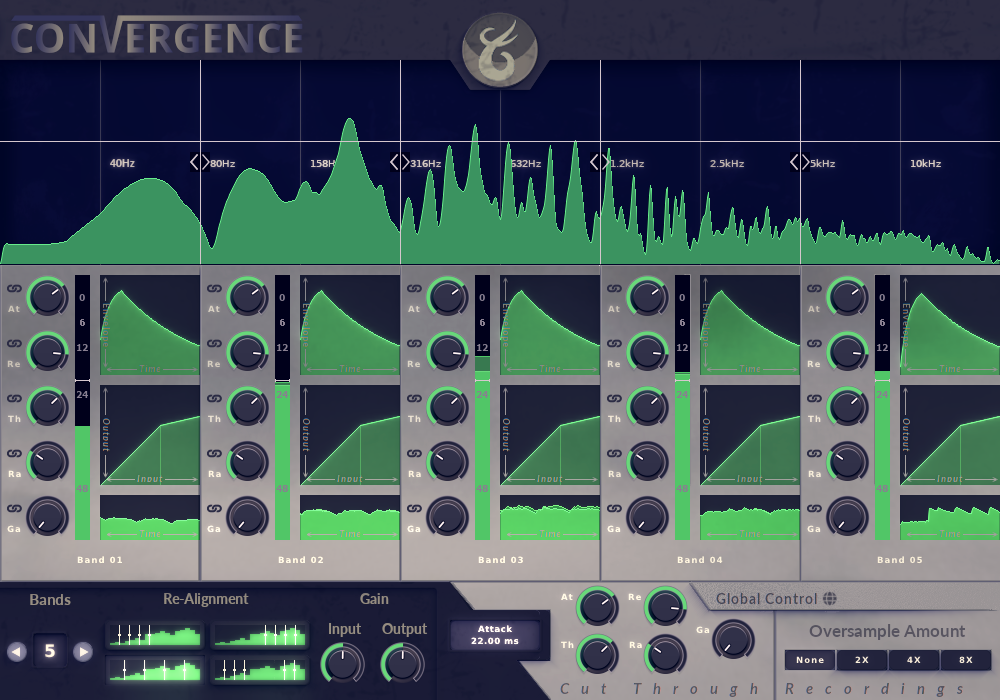Viewport: 1000px width, 700px height.
Task: Increase band count with right arrow
Action: coord(83,652)
